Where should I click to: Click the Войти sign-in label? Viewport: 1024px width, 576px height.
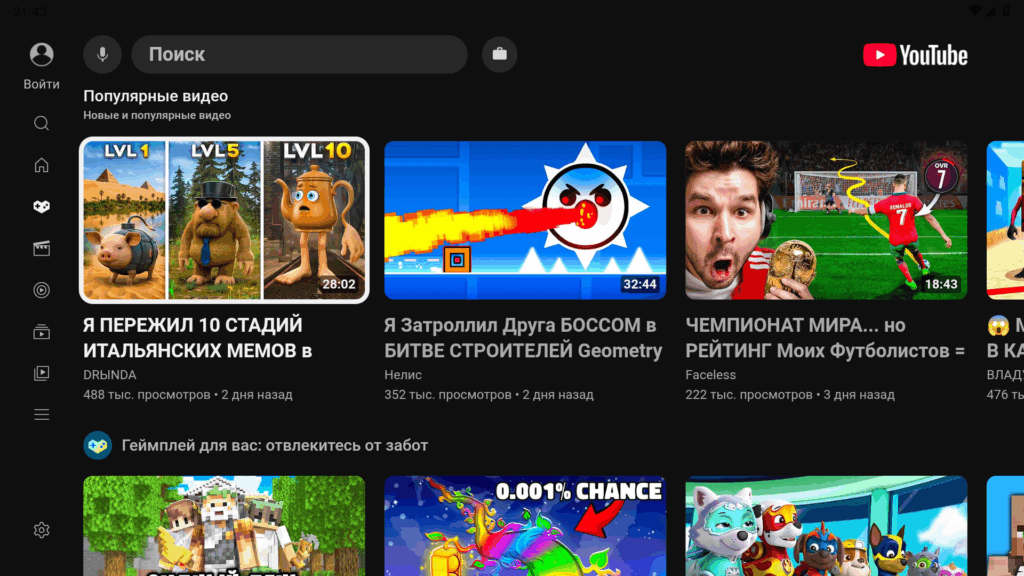pos(41,84)
